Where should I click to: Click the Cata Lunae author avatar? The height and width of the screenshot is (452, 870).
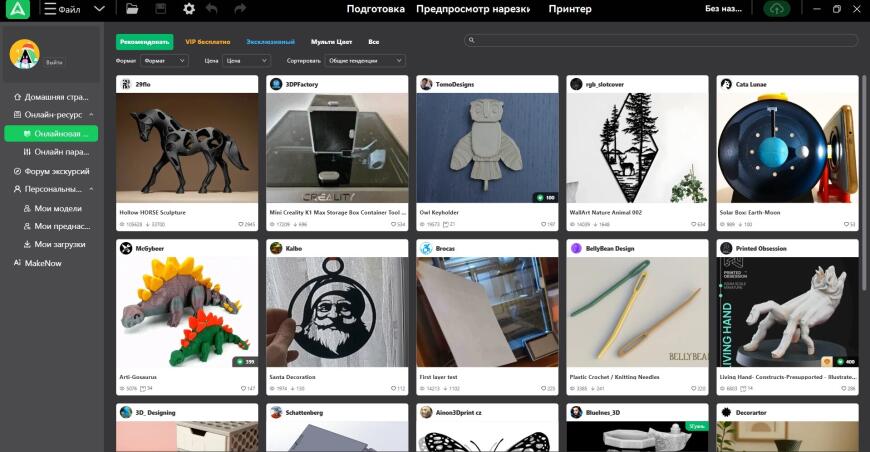pyautogui.click(x=726, y=84)
